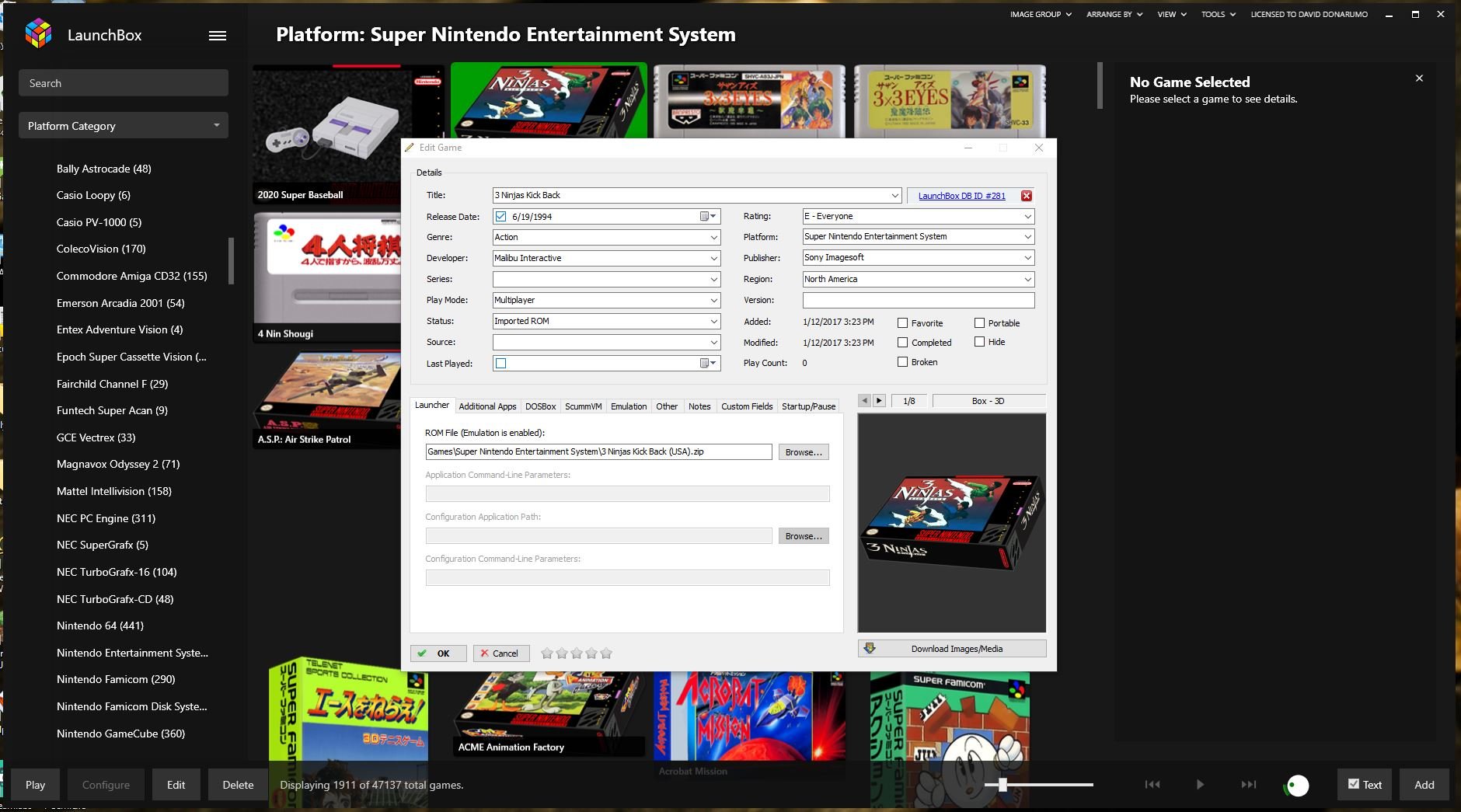Select the 2020 Super Baseball game thumbnail

coord(347,134)
